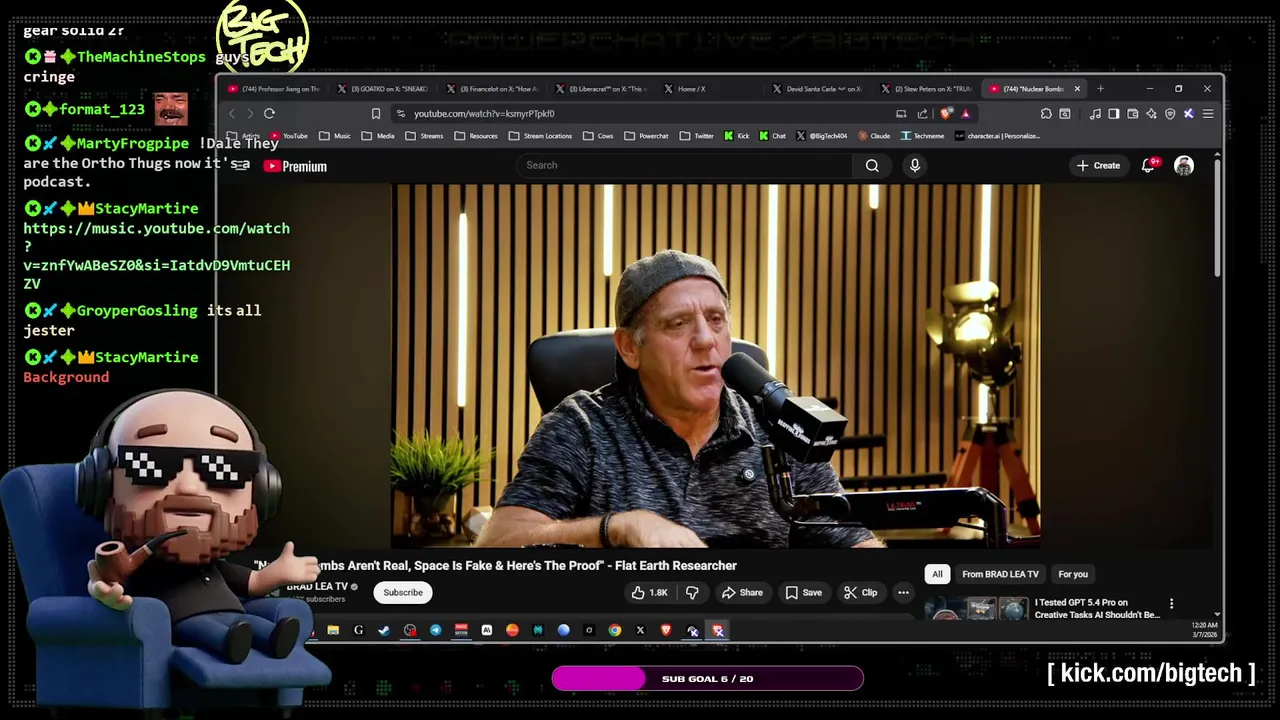This screenshot has height=720, width=1280.
Task: Open More actions menu beside Clip
Action: tap(903, 593)
